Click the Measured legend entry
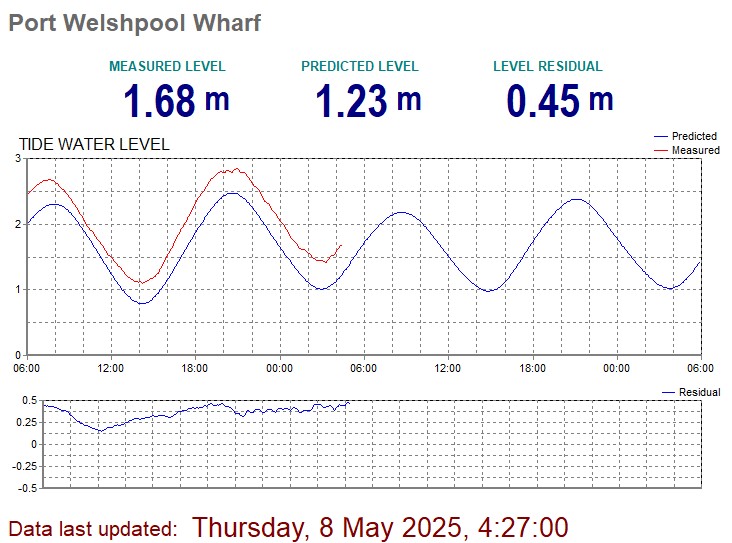The image size is (732, 543). 695,150
